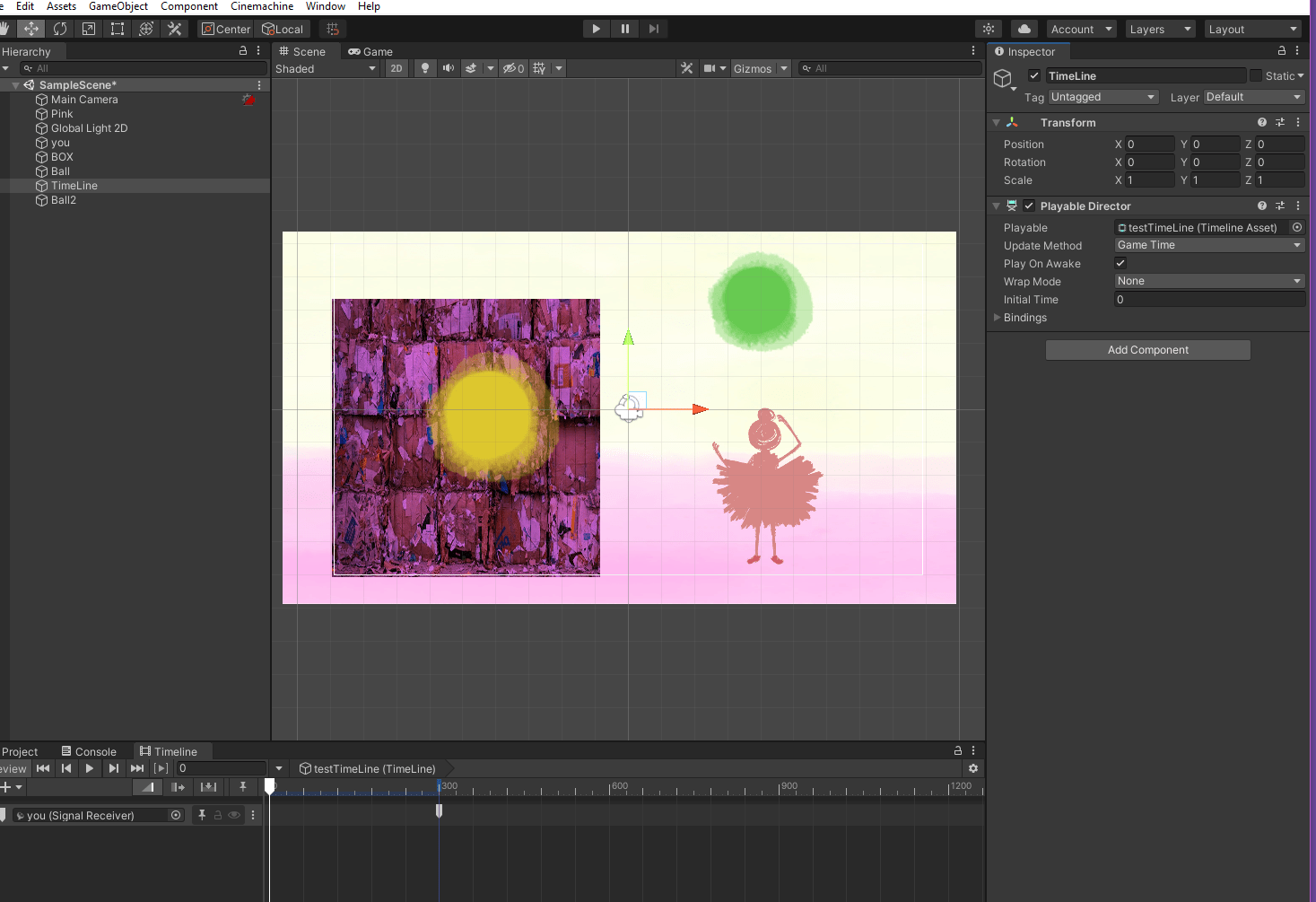
Task: Play the Timeline preview
Action: click(90, 768)
